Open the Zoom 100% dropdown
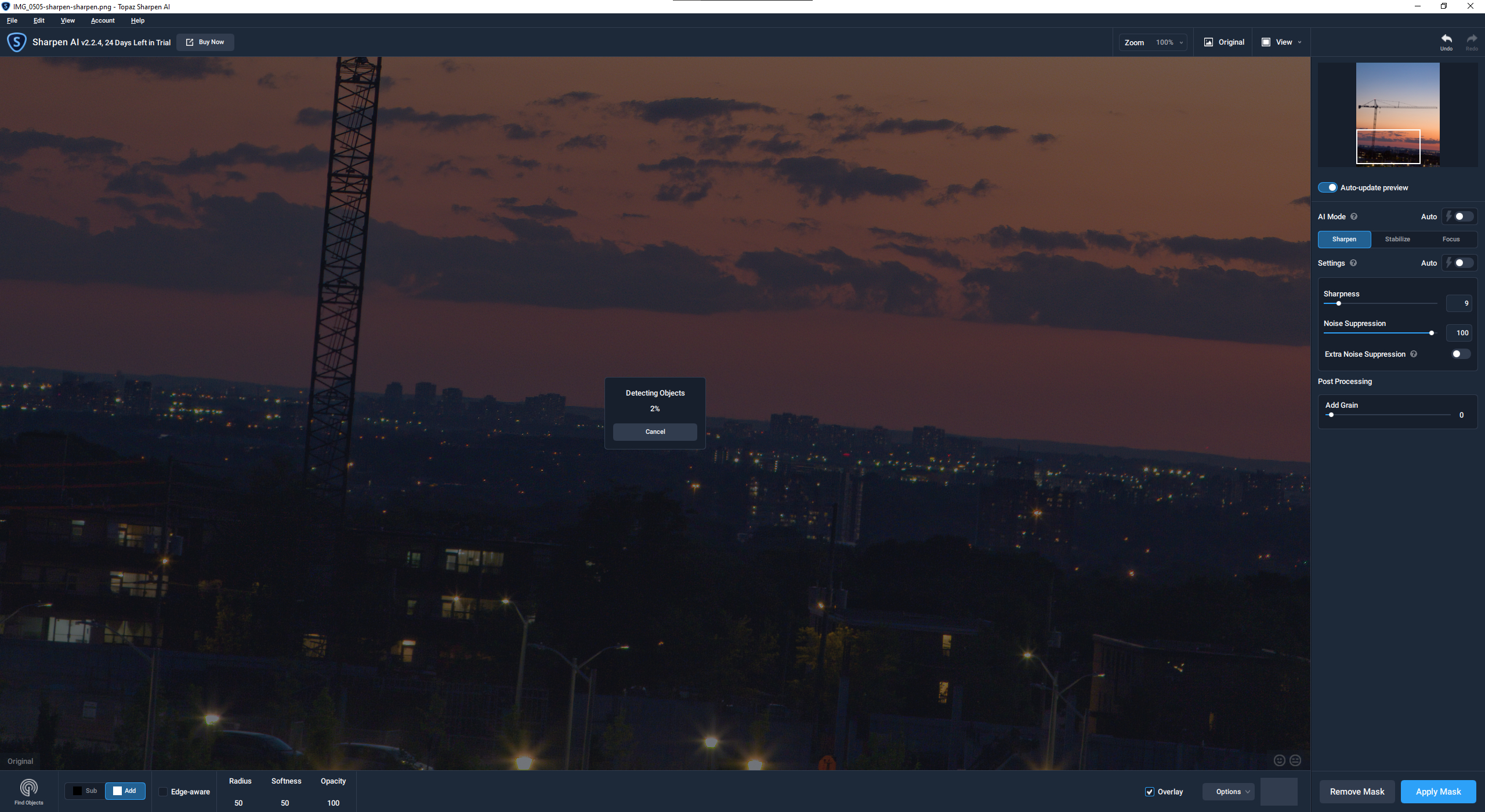 1169,42
